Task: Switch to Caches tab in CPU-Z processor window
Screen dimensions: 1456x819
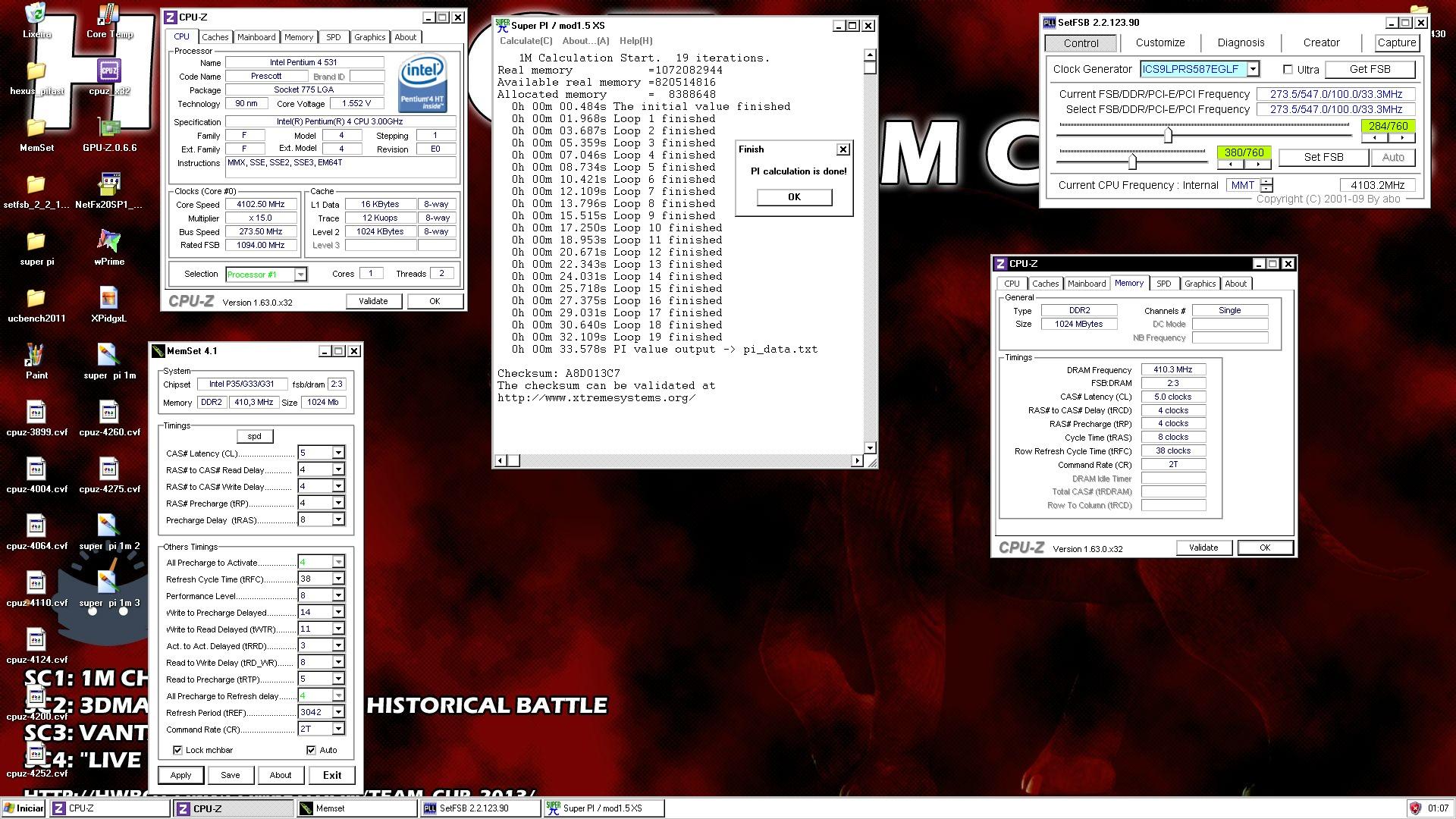Action: [x=215, y=37]
